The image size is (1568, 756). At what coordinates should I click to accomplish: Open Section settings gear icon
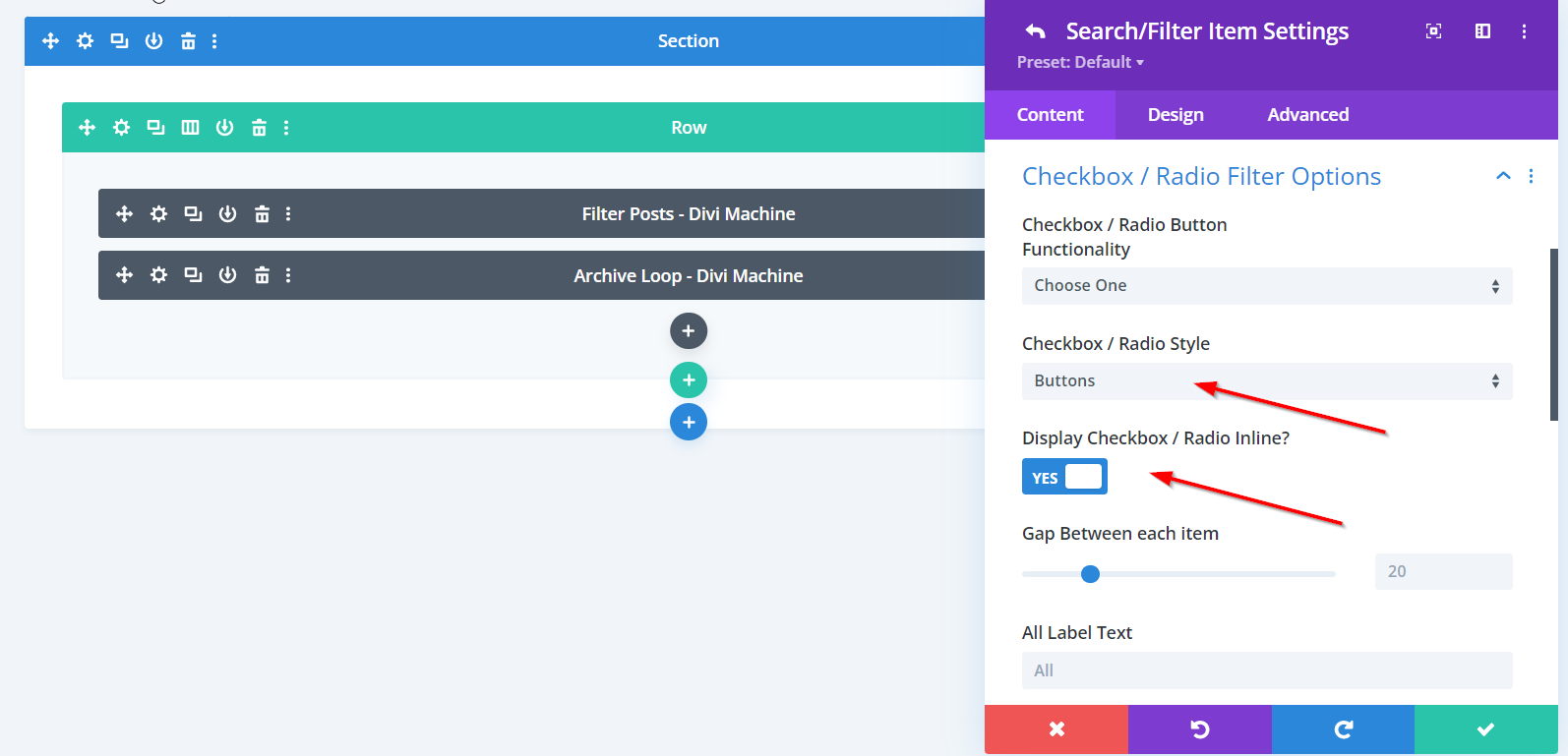(x=86, y=41)
